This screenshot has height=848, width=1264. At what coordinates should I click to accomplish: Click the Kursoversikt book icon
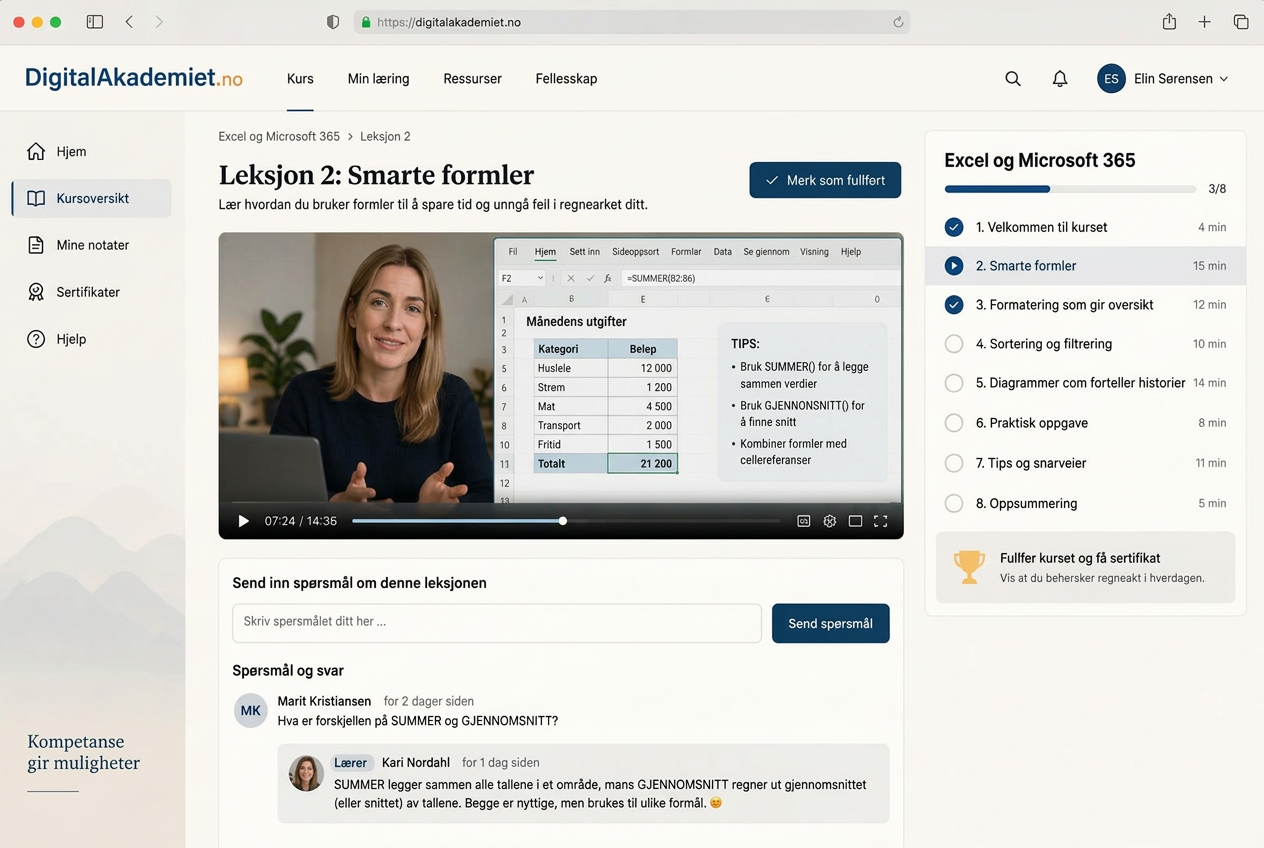(x=36, y=198)
